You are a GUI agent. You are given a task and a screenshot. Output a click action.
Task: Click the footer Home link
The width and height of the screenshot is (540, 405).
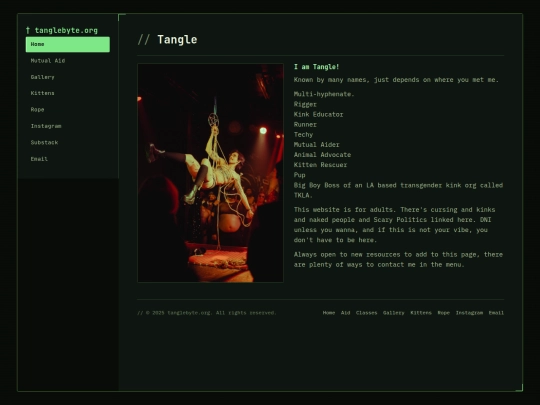click(x=329, y=313)
